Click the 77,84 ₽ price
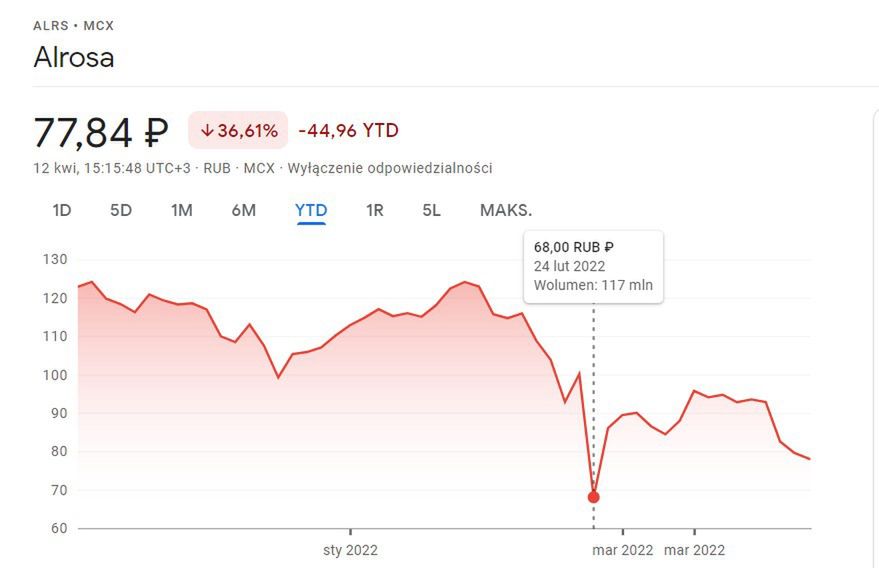The width and height of the screenshot is (879, 568). tap(101, 132)
